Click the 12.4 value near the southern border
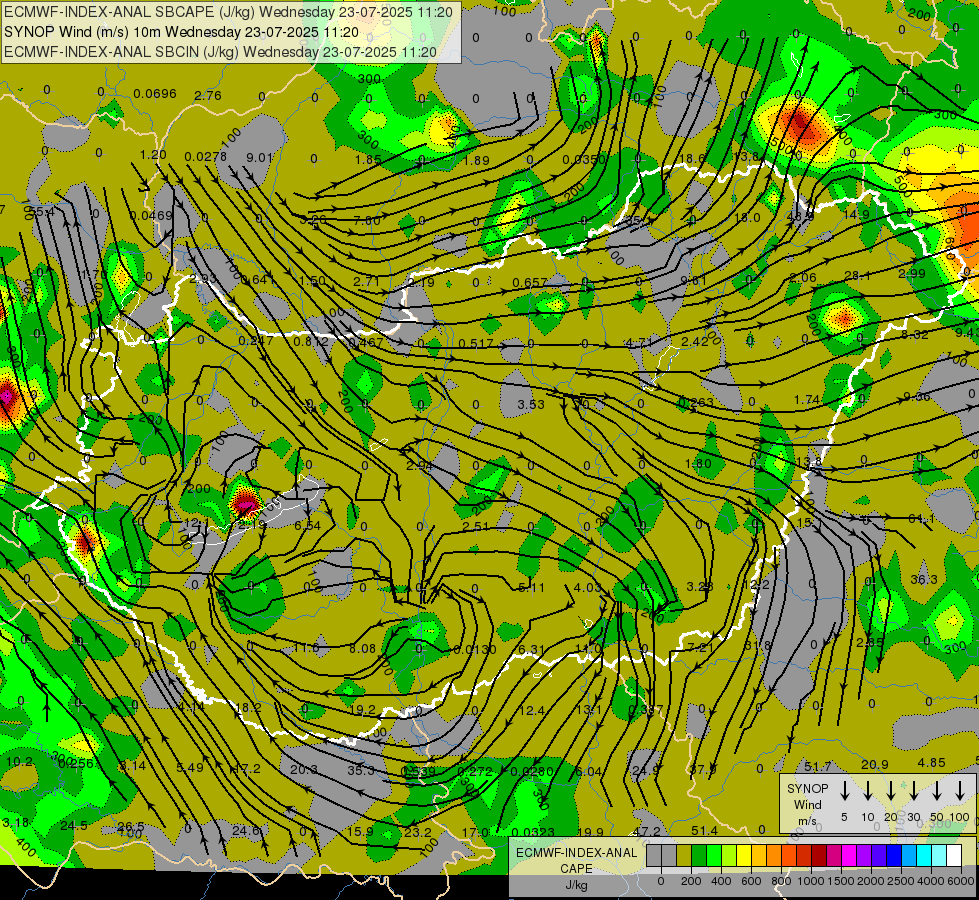 point(532,710)
